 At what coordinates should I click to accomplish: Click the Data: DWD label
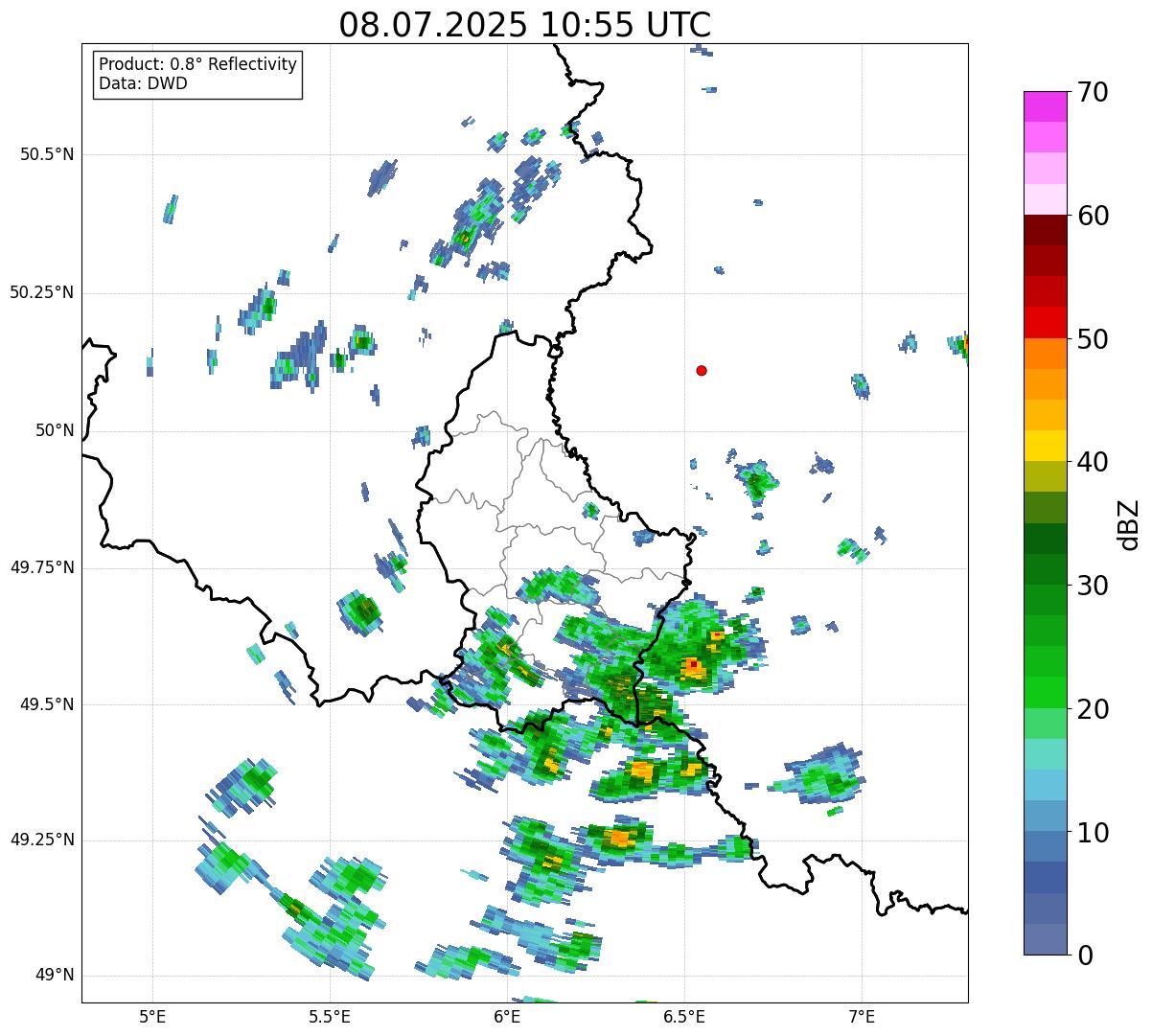tap(143, 83)
